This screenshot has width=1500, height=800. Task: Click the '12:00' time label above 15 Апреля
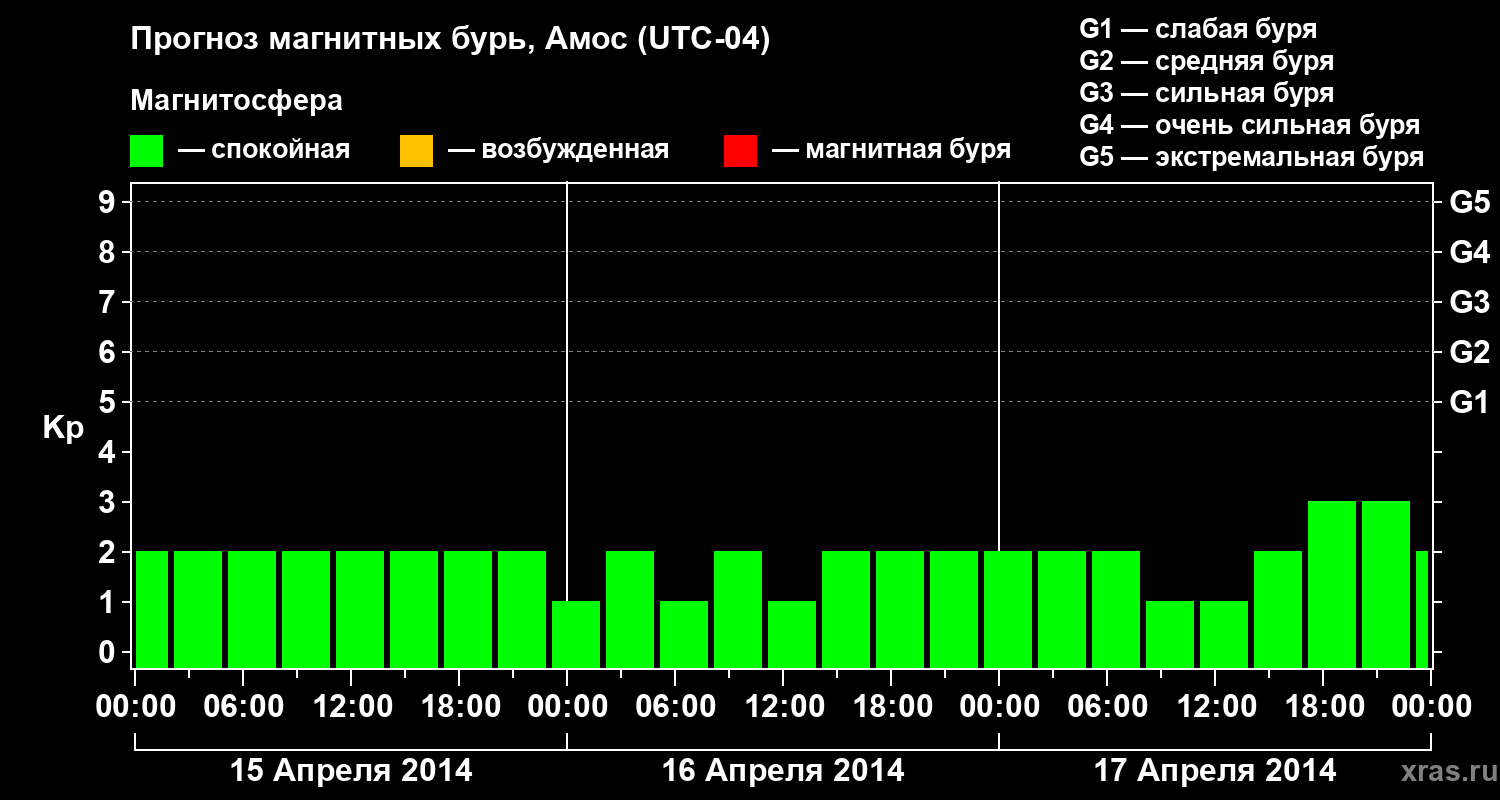(351, 706)
